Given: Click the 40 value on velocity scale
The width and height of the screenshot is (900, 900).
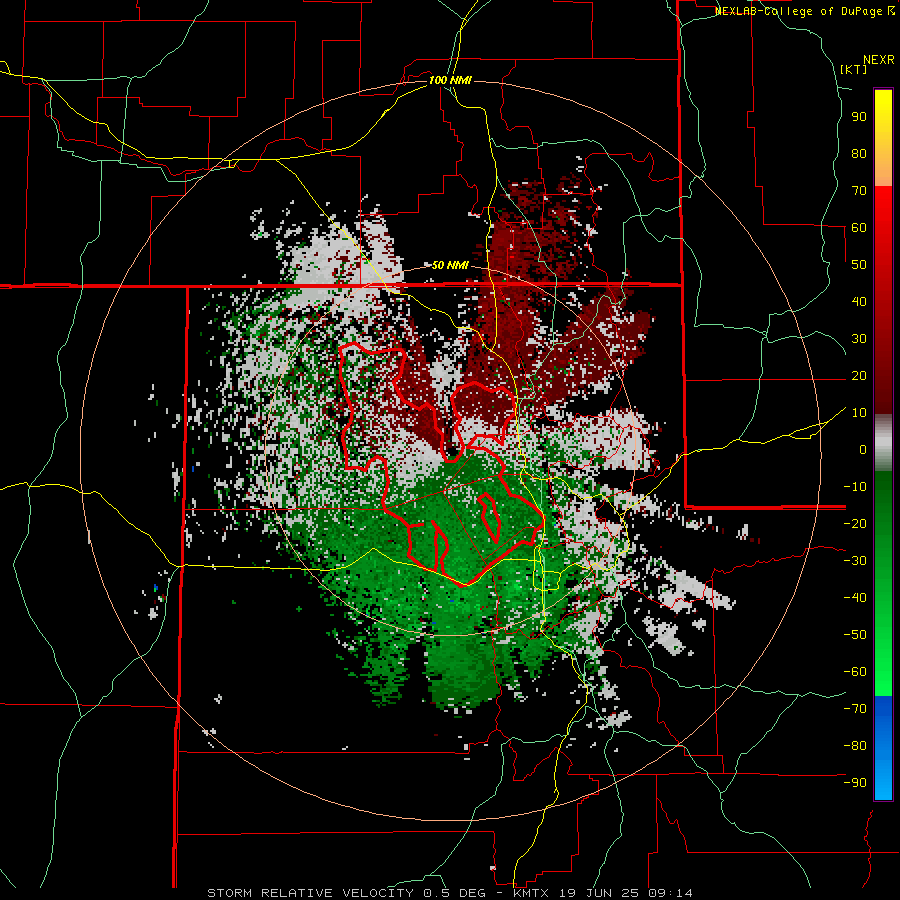Looking at the screenshot, I should pyautogui.click(x=859, y=301).
